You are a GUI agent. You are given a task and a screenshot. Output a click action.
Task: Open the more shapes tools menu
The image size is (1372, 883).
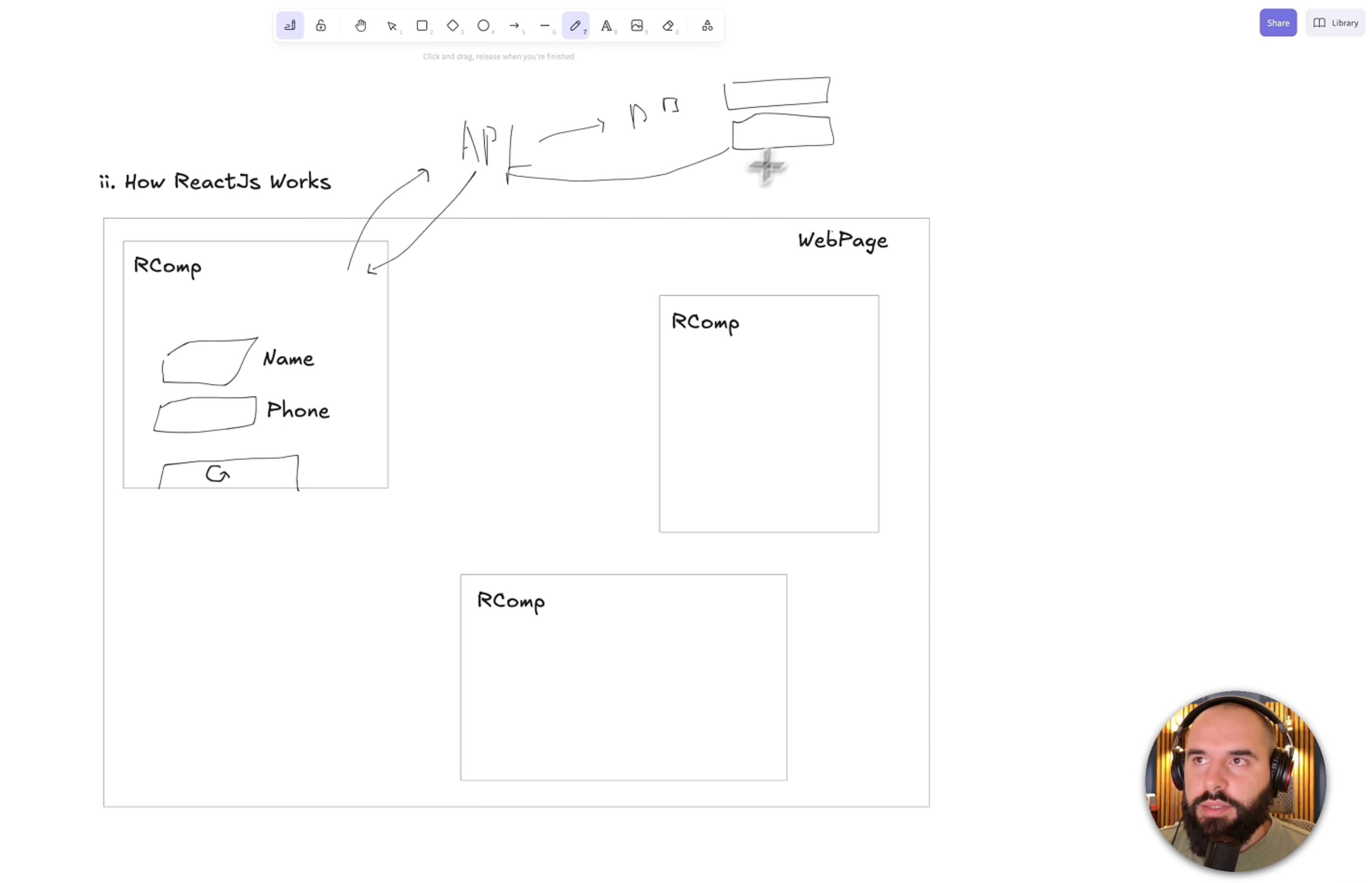[x=707, y=26]
